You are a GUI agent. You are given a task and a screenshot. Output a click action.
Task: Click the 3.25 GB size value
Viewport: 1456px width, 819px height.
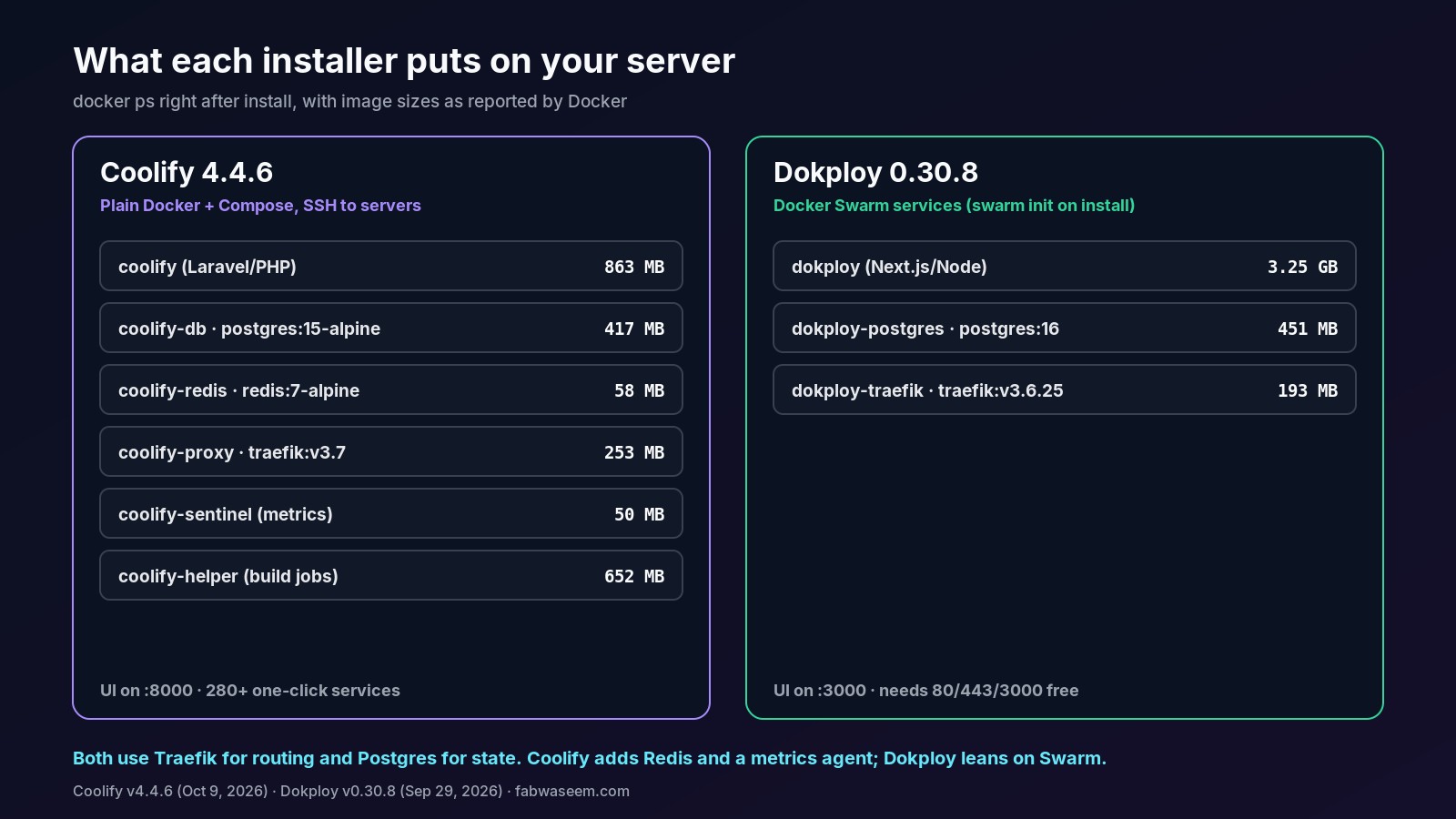1302,267
